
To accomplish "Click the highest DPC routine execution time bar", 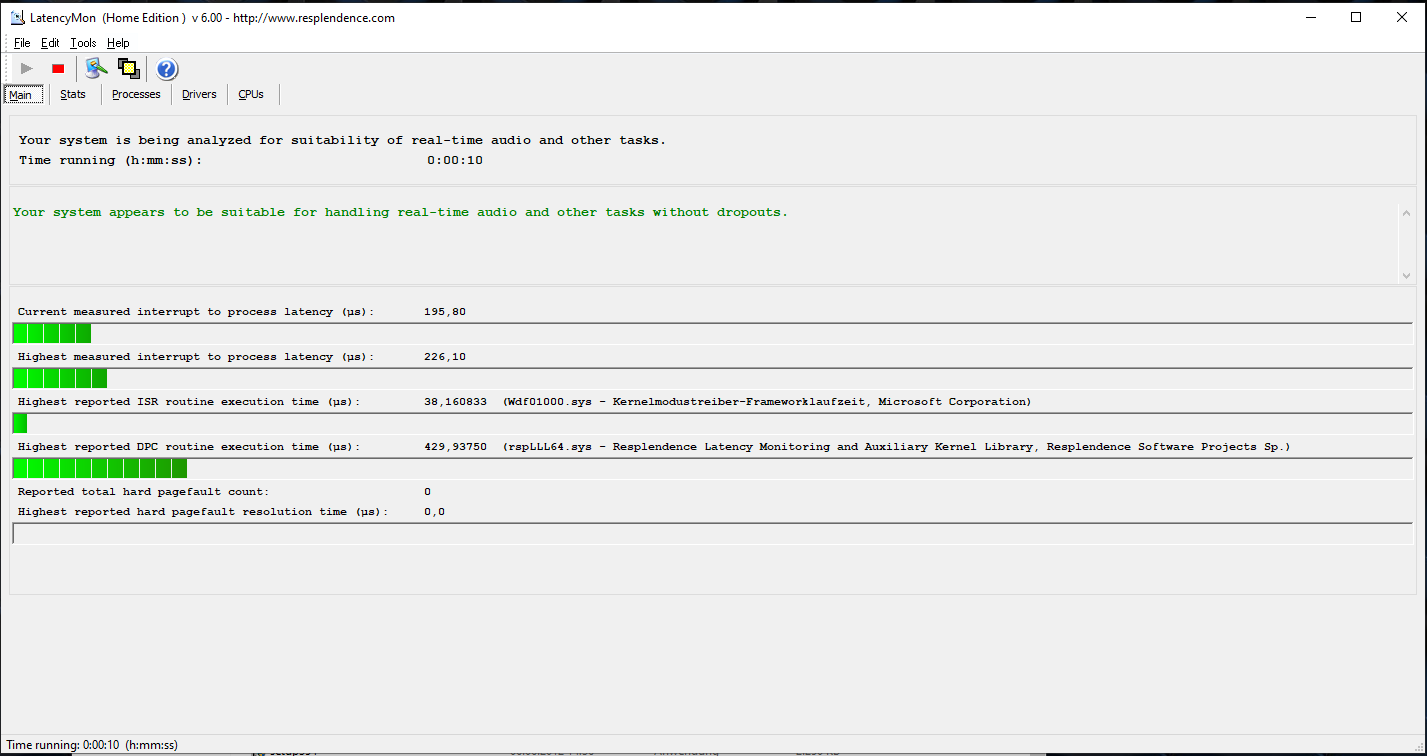I will tap(100, 469).
